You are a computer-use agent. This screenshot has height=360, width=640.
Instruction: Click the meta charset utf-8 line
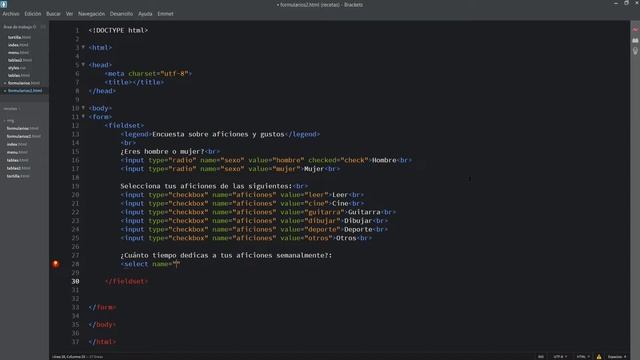tap(148, 73)
